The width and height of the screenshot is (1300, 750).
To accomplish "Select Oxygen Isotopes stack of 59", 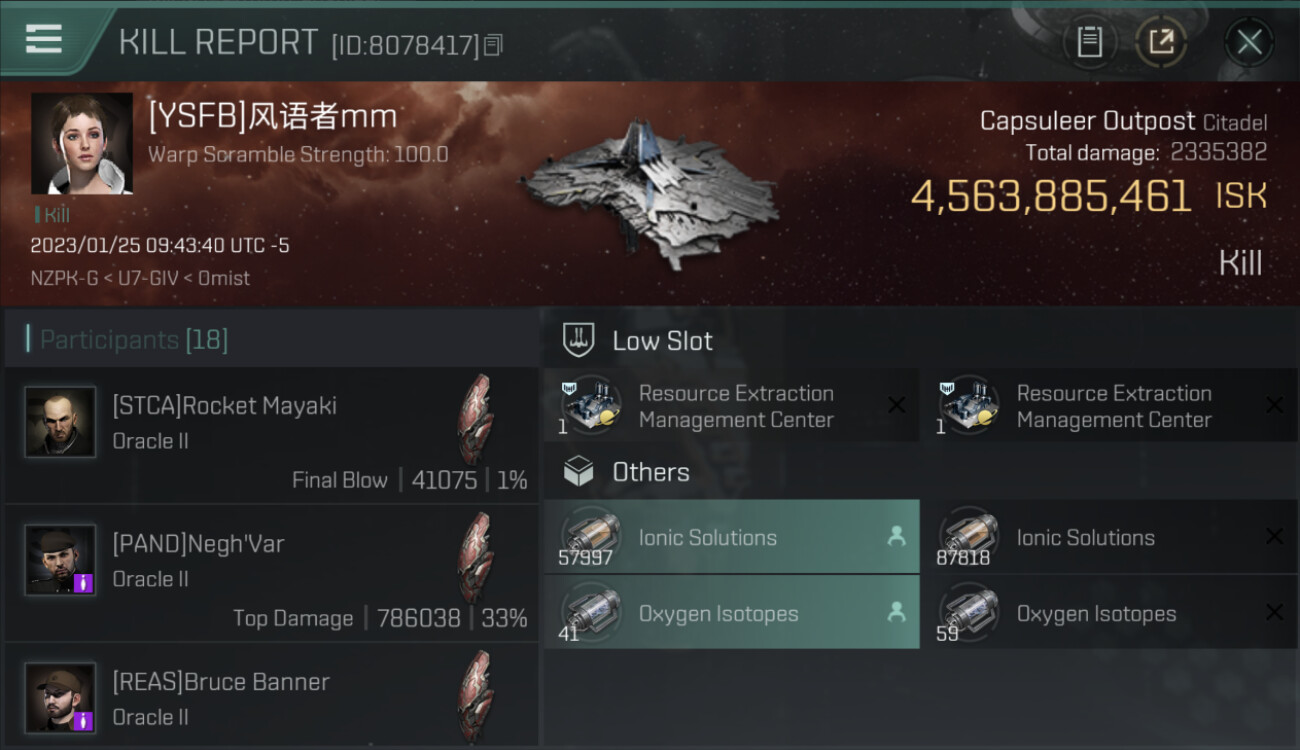I will [1109, 613].
